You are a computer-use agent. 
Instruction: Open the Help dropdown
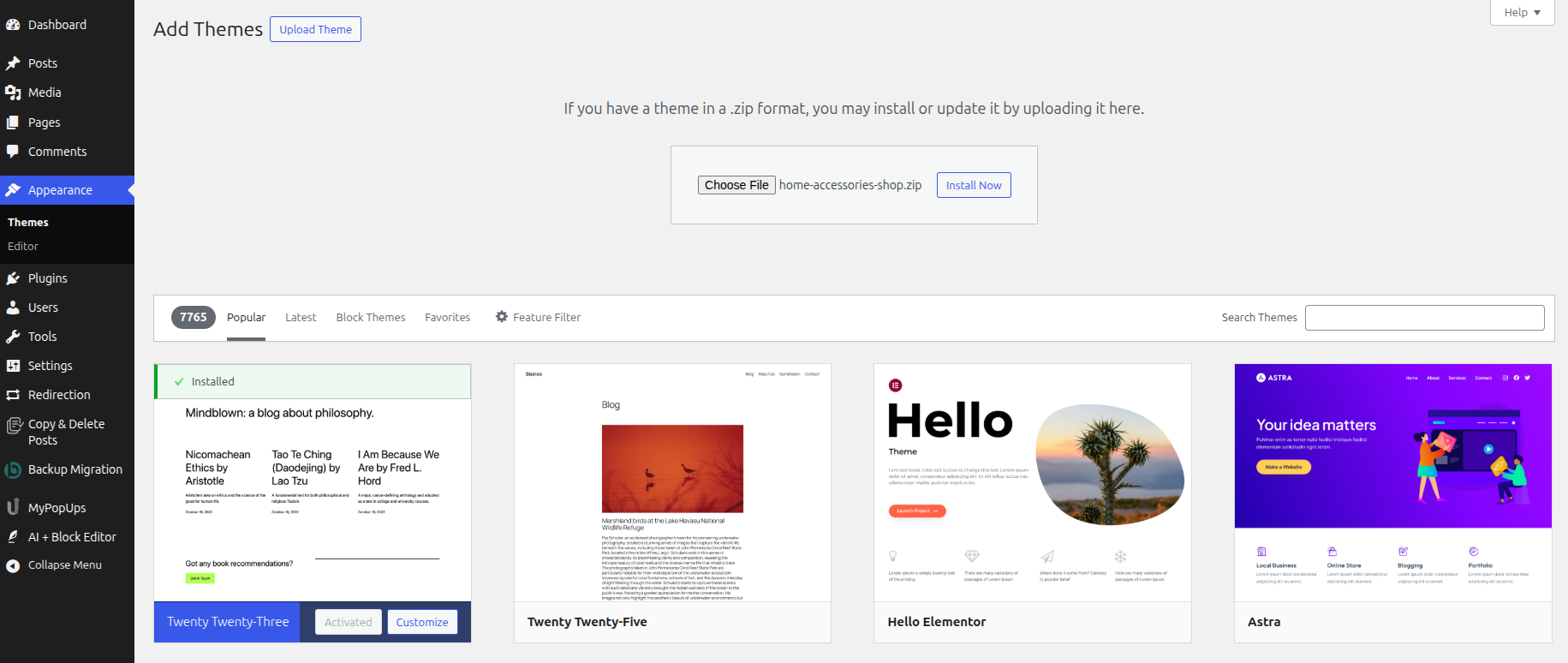tap(1522, 13)
